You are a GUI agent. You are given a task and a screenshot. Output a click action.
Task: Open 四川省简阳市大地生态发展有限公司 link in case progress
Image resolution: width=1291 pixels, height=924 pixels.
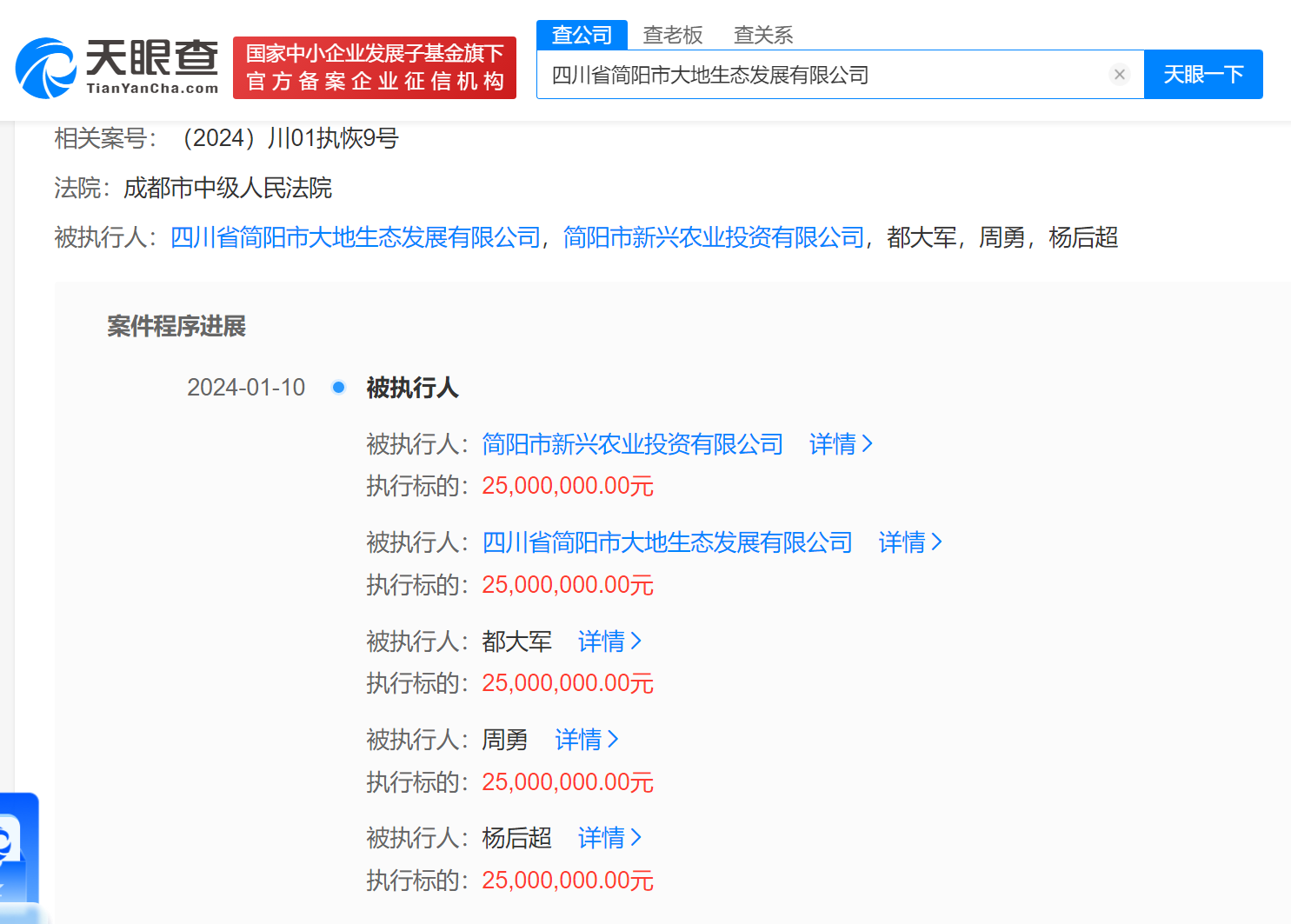(x=667, y=542)
